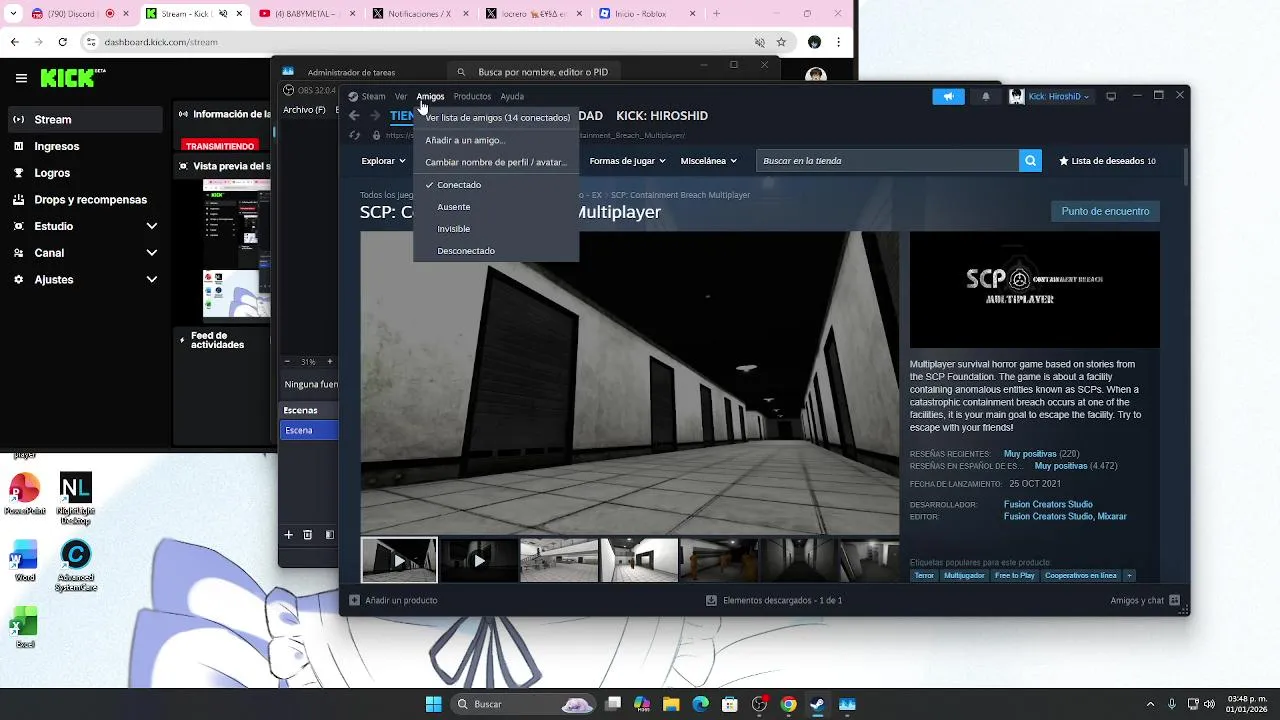1280x720 pixels.
Task: Click the Terror tag
Action: [924, 576]
